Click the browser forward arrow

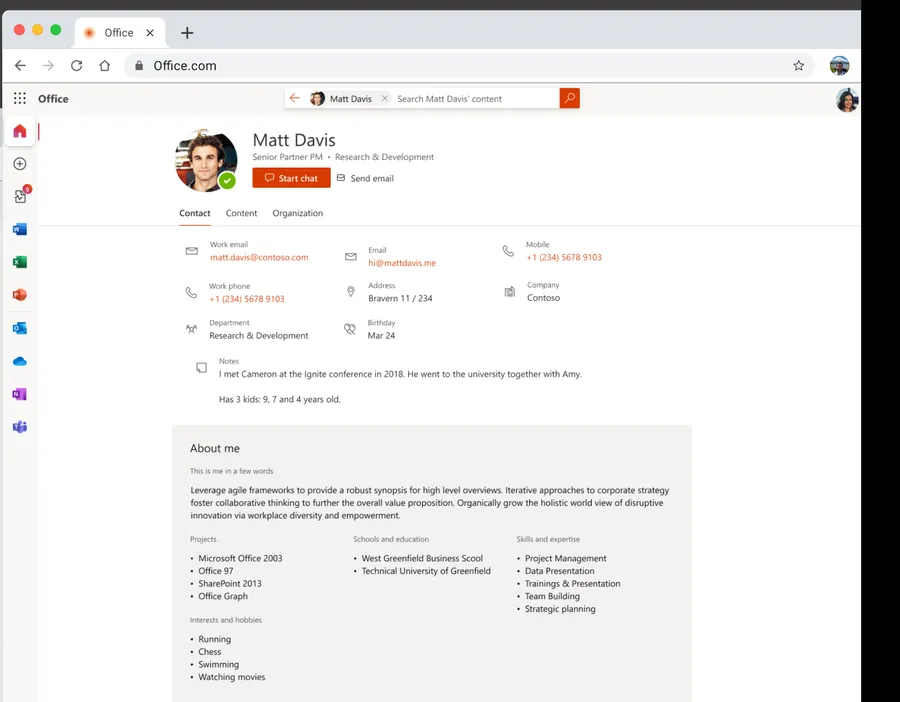pos(48,65)
